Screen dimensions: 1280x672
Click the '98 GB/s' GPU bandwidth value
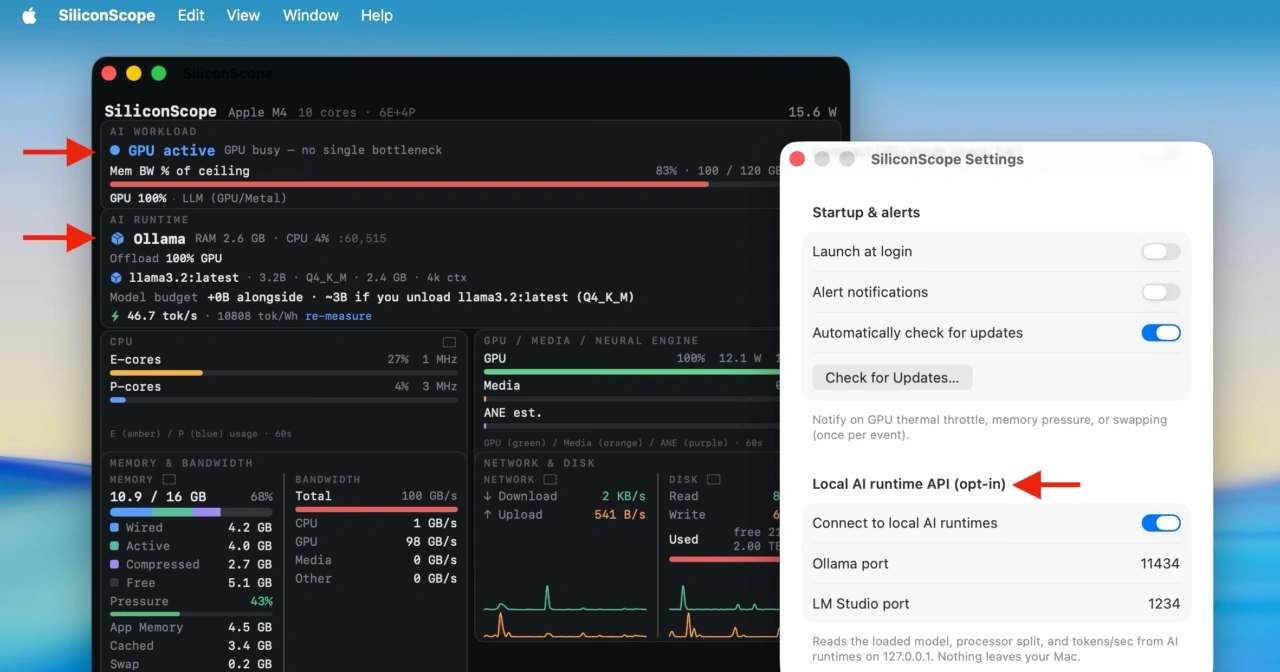[430, 541]
